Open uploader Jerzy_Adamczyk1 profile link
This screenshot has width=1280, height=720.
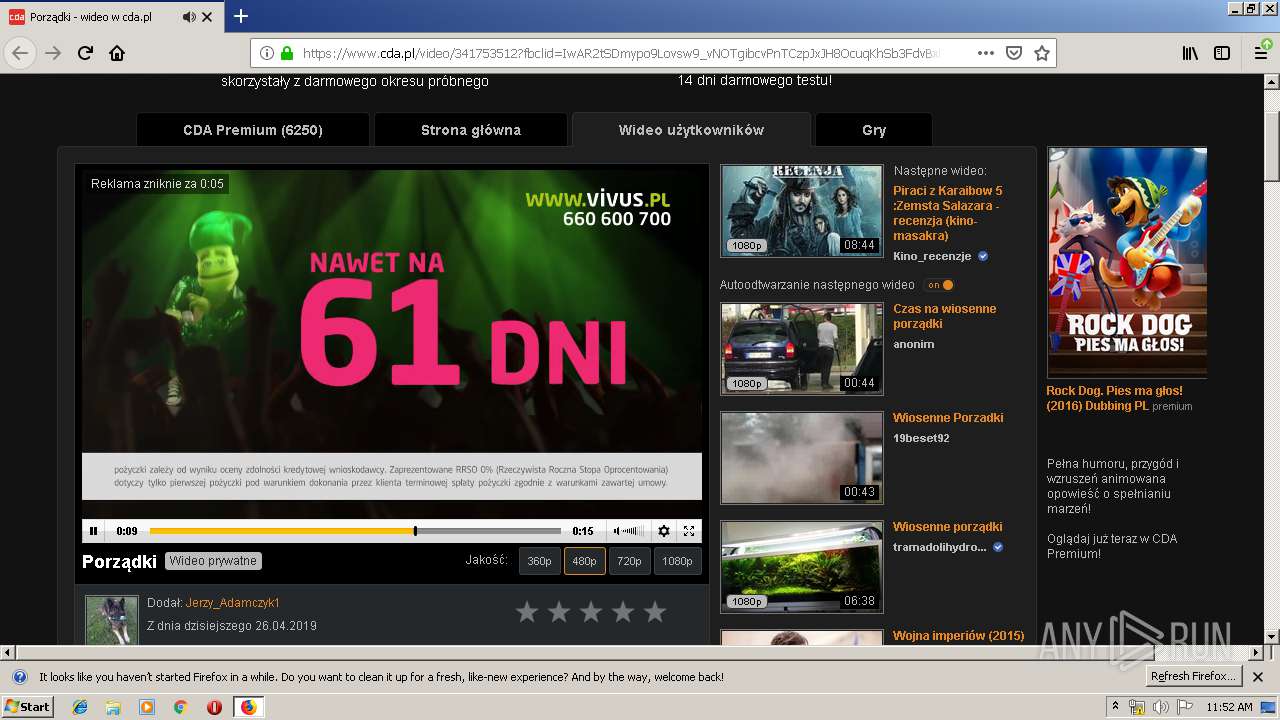click(x=233, y=603)
